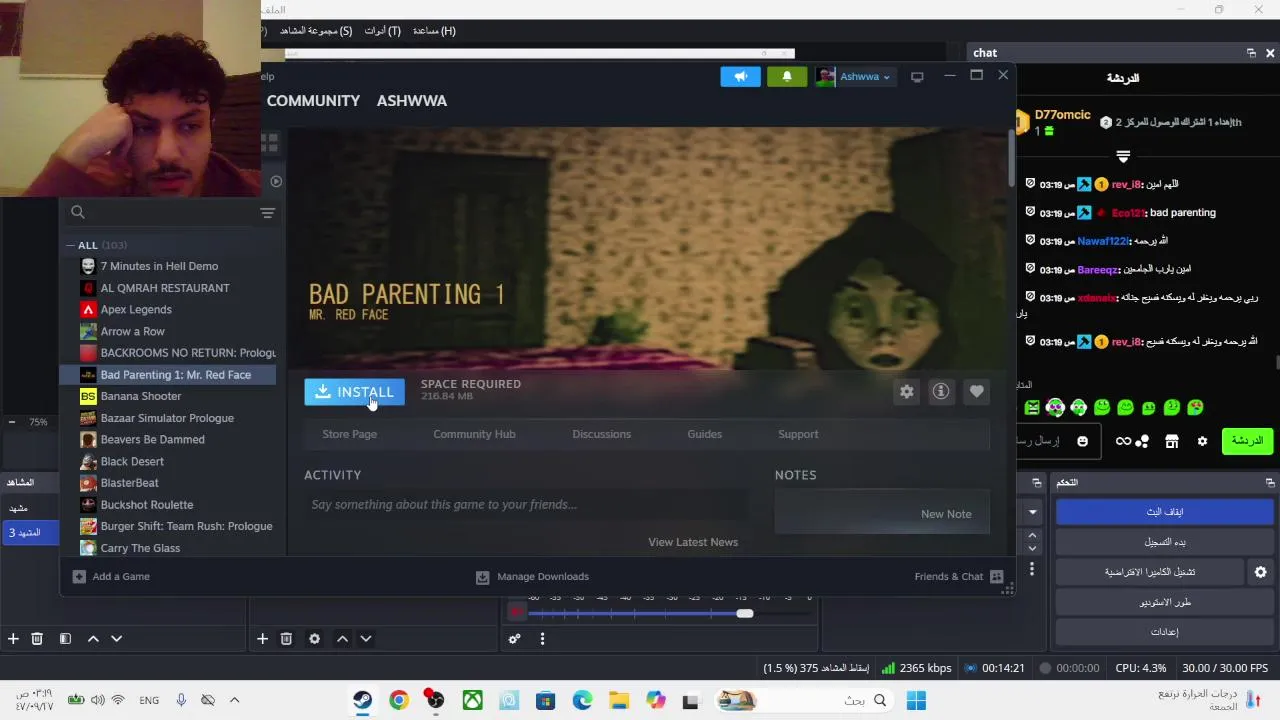
Task: Open COMMUNITY tab in Steam
Action: tap(313, 101)
